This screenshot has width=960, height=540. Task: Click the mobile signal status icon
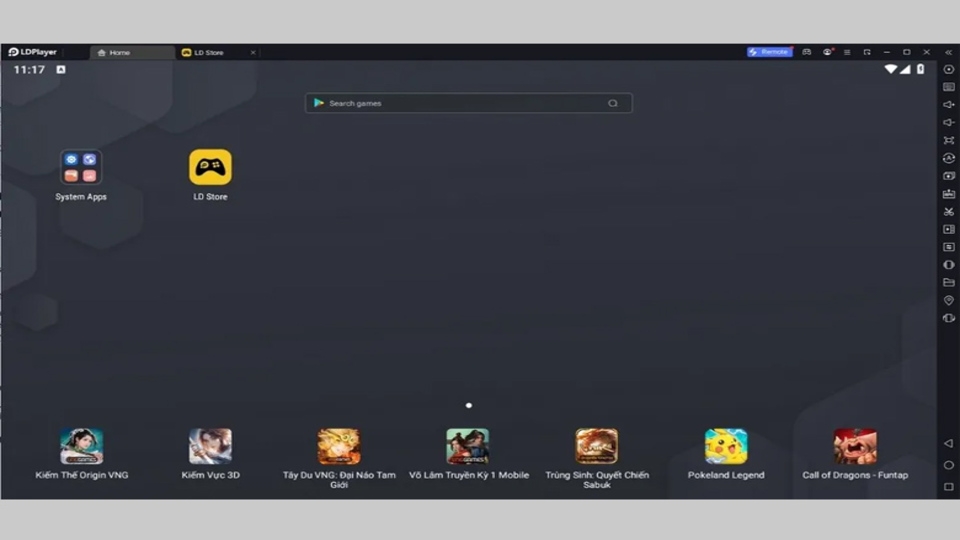(905, 69)
